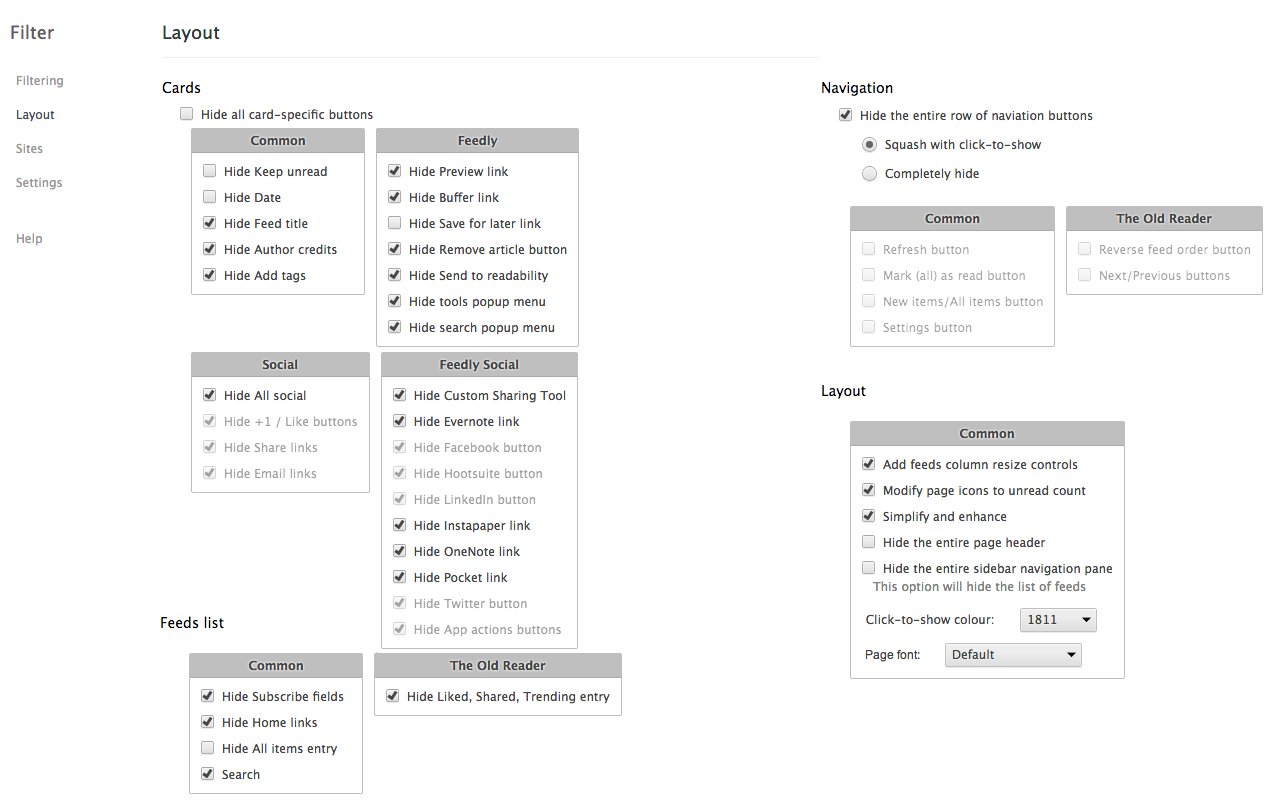Image resolution: width=1280 pixels, height=800 pixels.
Task: Switch to Sites section
Action: click(x=30, y=149)
